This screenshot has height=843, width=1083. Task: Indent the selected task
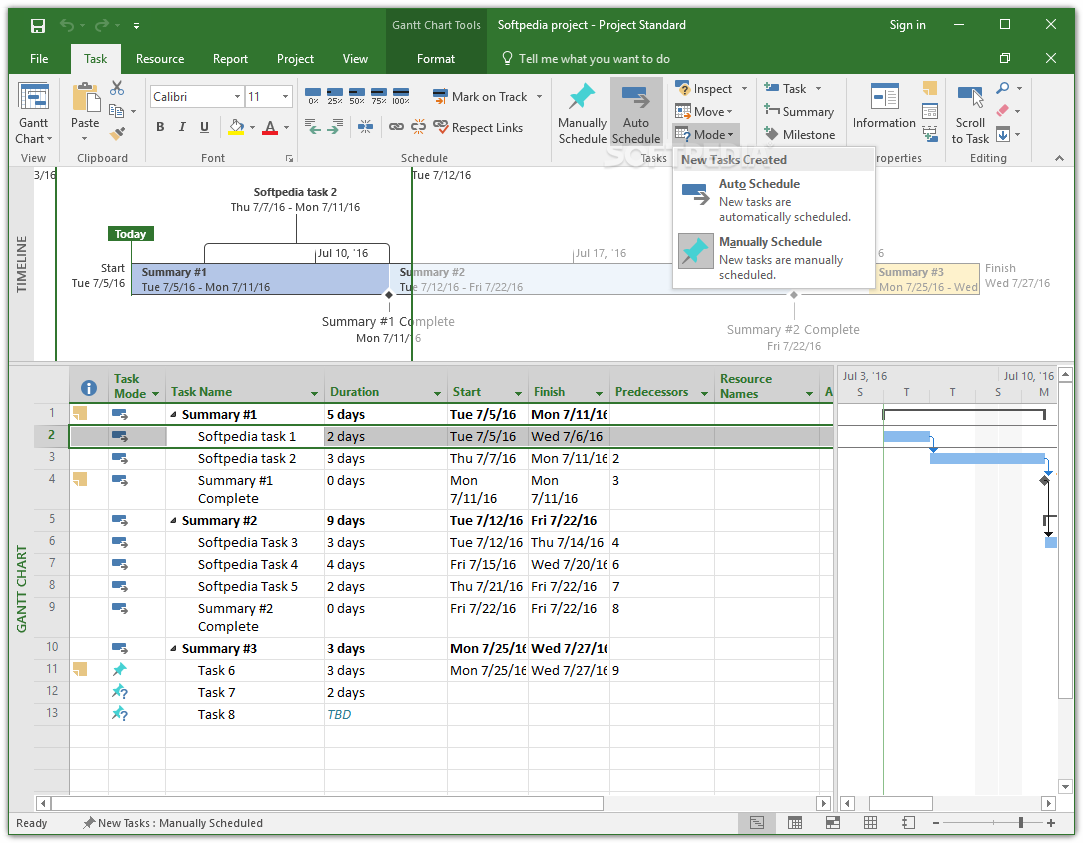pos(336,127)
